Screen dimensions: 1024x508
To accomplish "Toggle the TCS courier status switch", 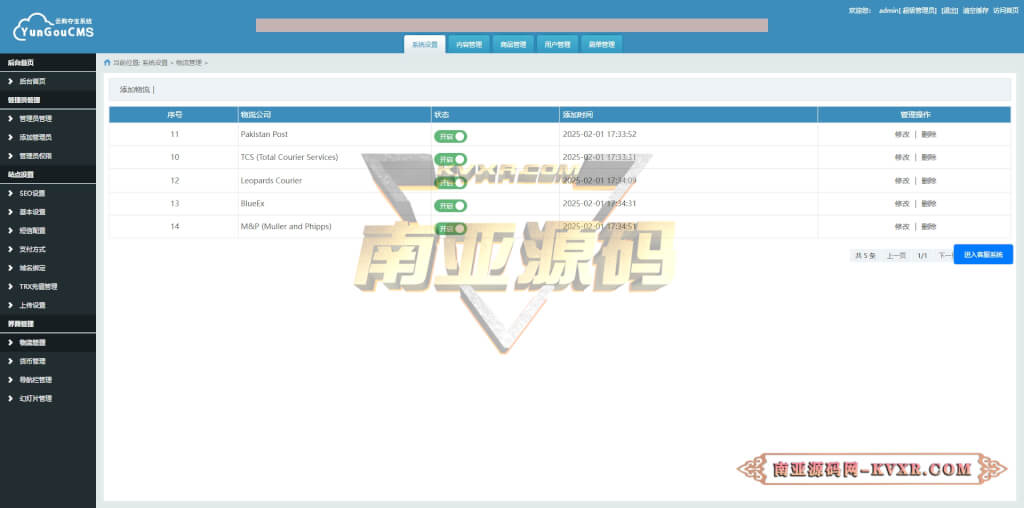I will 451,159.
